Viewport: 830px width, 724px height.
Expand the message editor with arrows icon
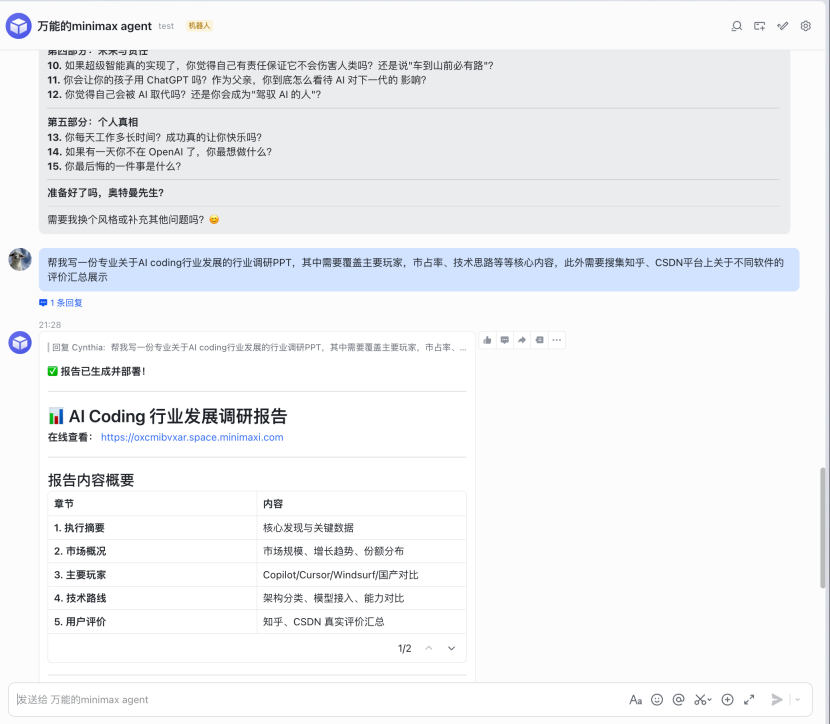pyautogui.click(x=749, y=700)
